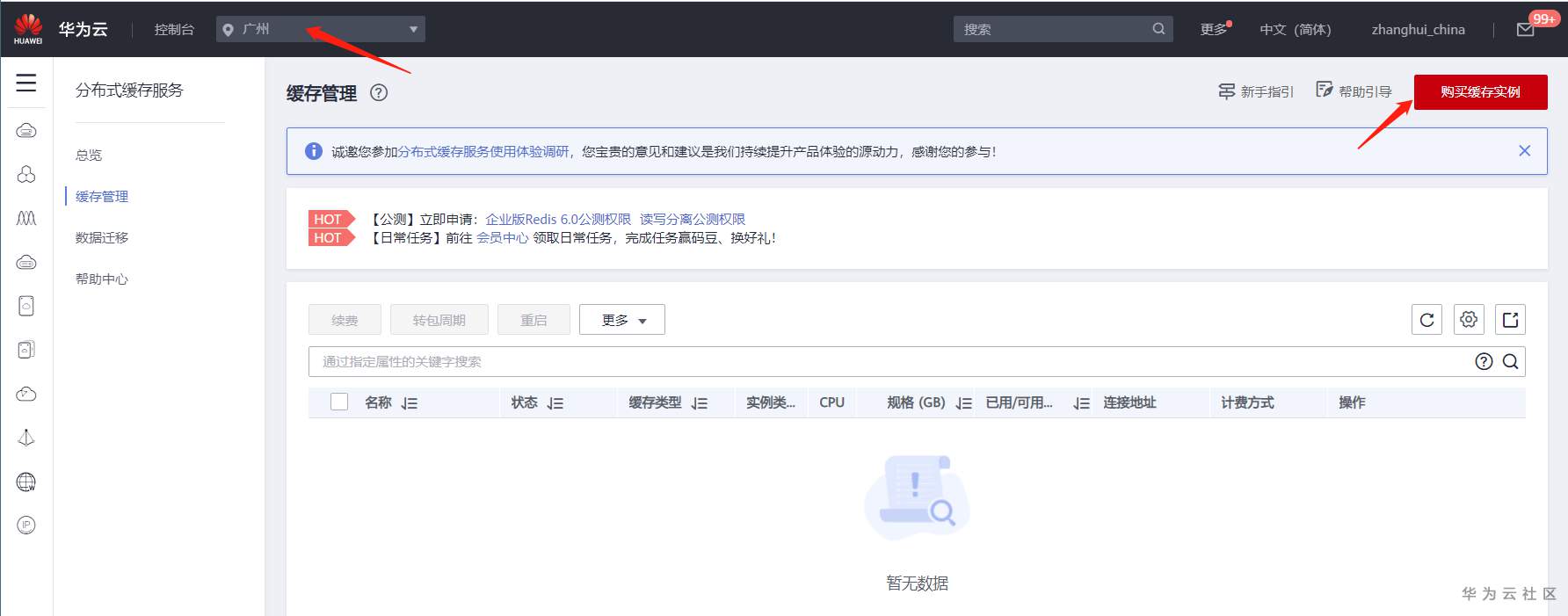The image size is (1568, 616).
Task: Refresh the cache instance list
Action: pos(1426,320)
